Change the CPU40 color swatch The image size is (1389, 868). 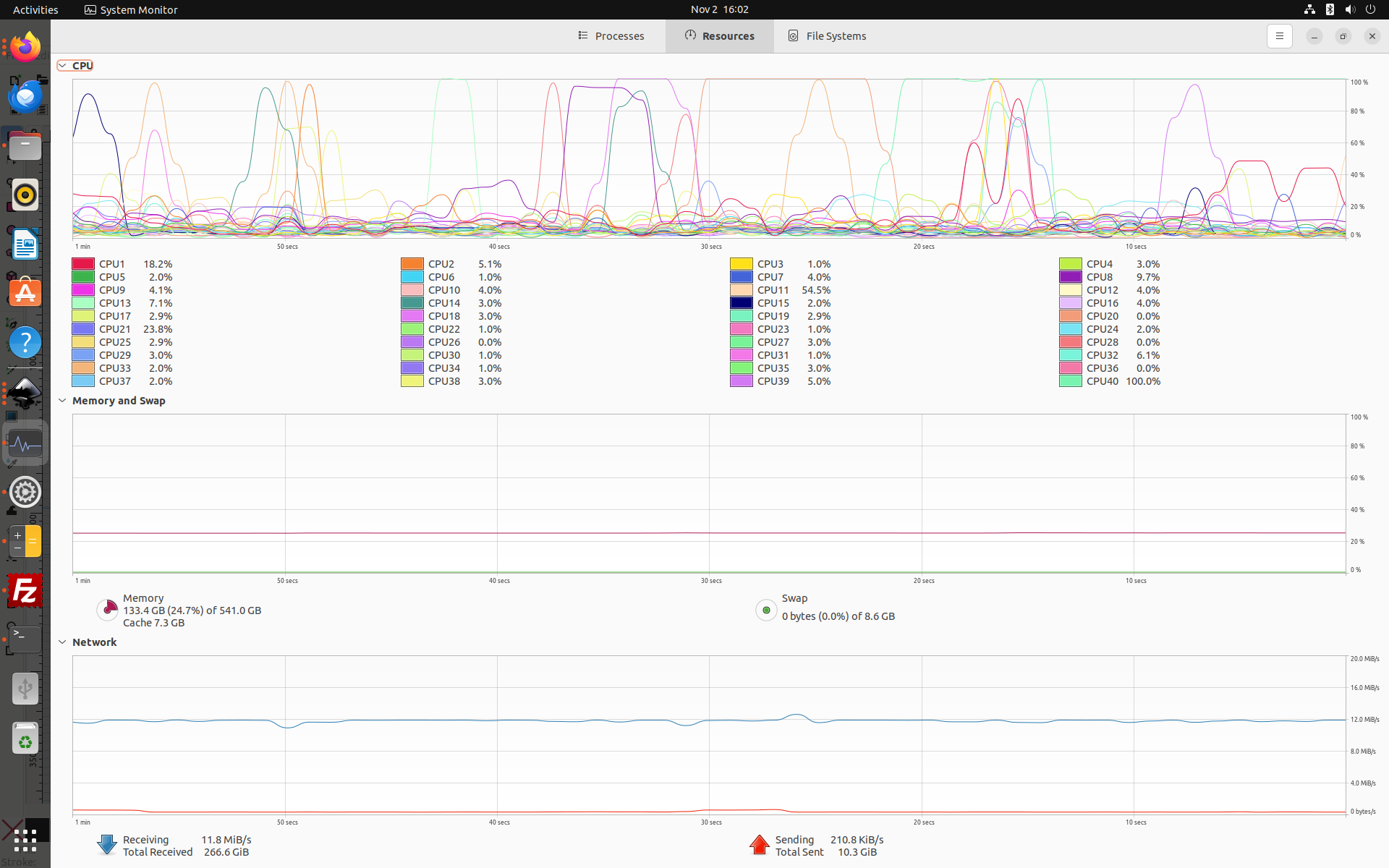pos(1070,381)
